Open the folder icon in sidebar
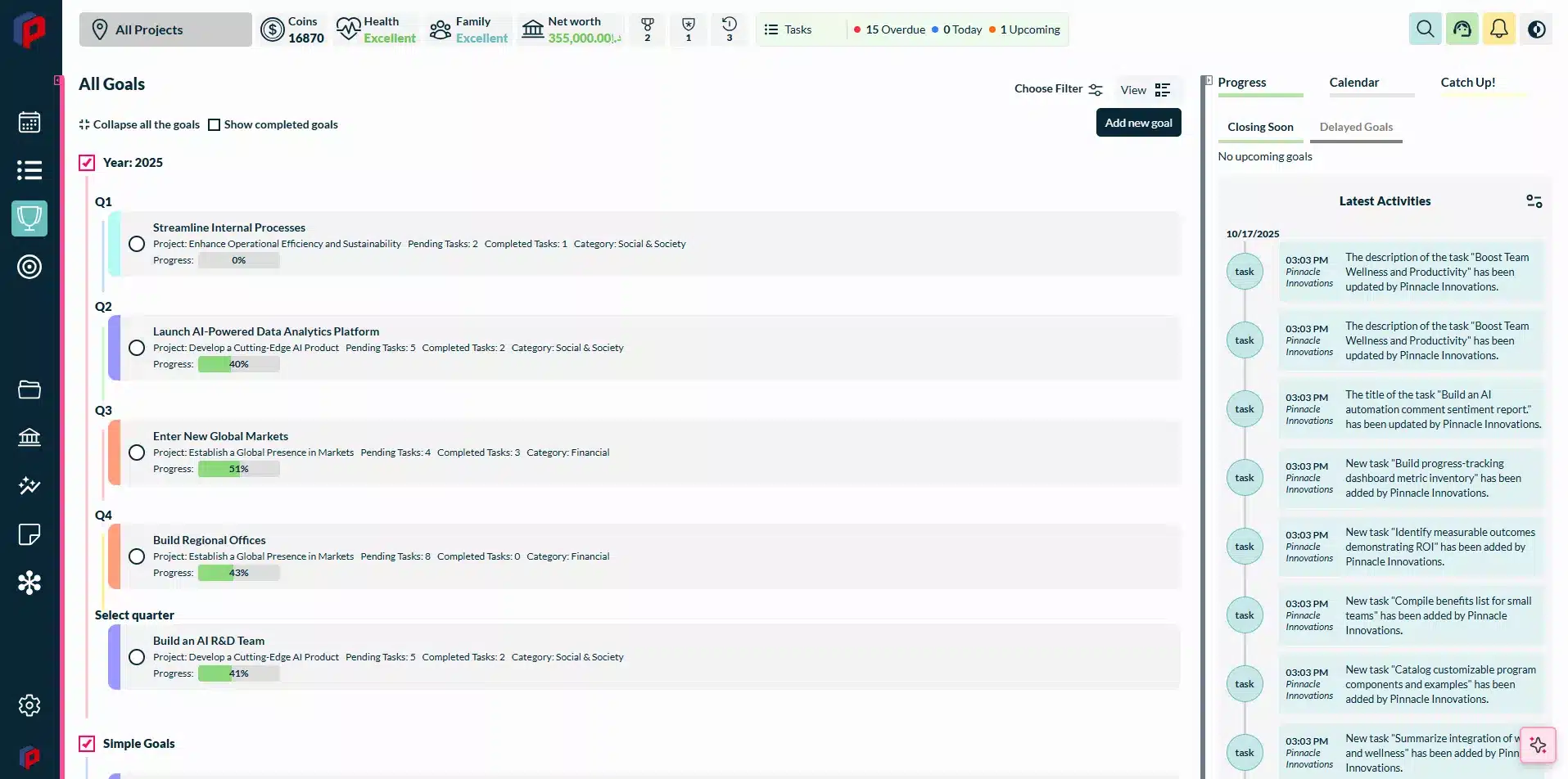Image resolution: width=1568 pixels, height=779 pixels. pos(29,389)
